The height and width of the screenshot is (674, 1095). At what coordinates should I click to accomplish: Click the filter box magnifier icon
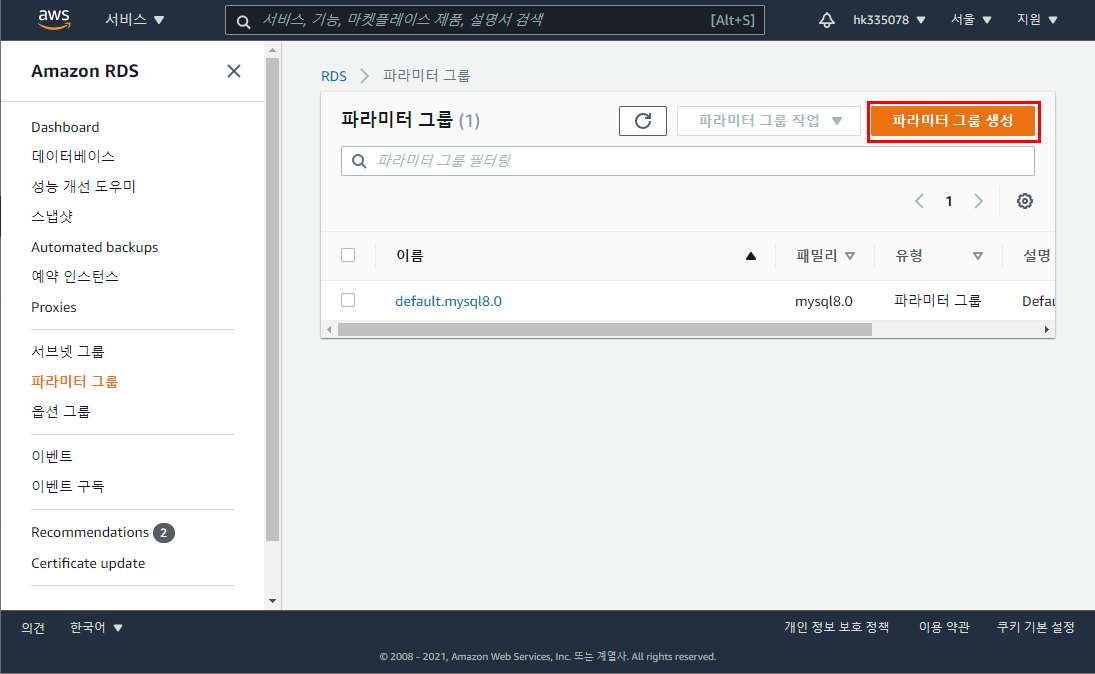pos(359,161)
